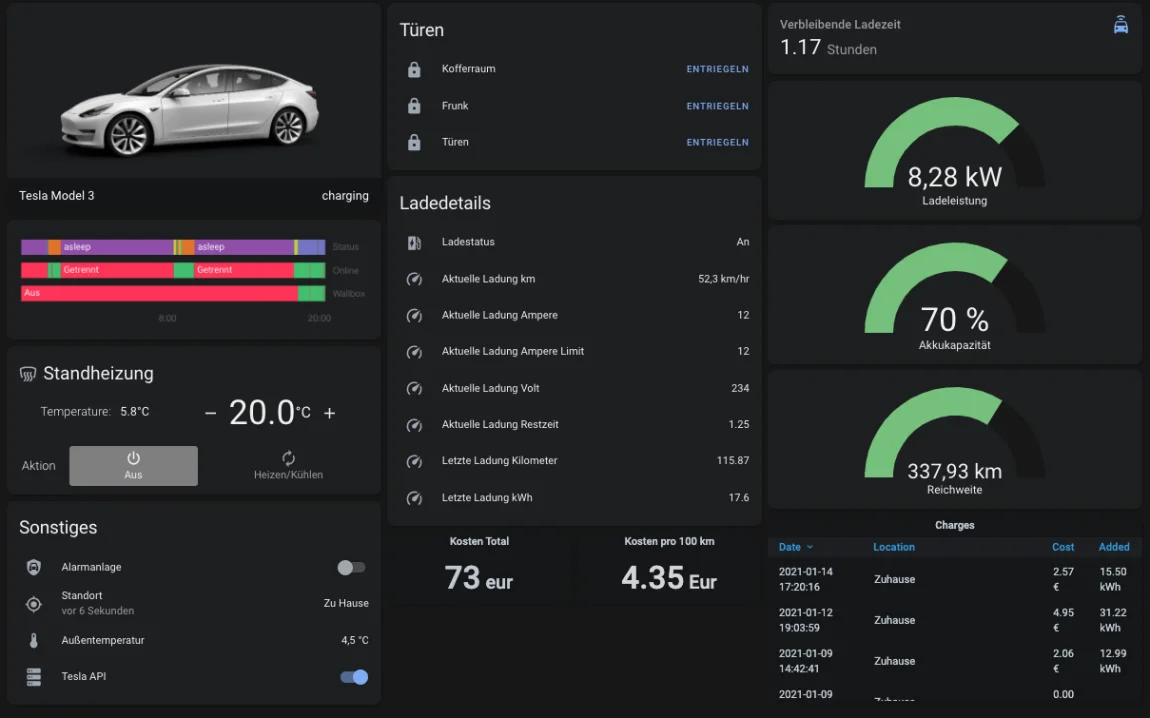This screenshot has width=1150, height=718.
Task: Click the Außentemperatur thermometer icon
Action: point(34,641)
